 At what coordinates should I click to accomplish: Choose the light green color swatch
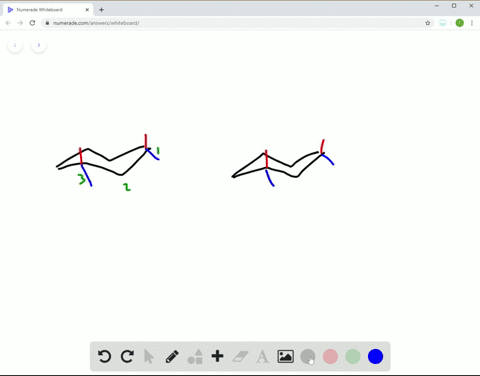click(x=353, y=356)
